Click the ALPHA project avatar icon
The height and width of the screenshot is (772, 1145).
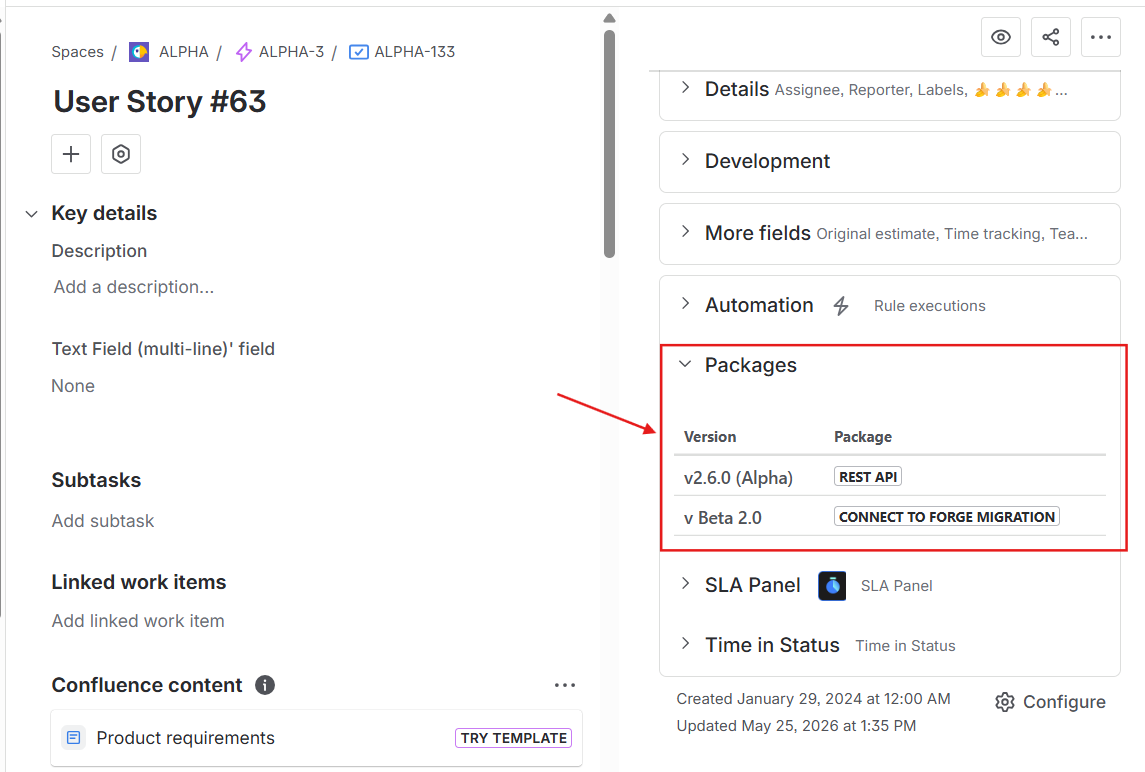point(139,52)
